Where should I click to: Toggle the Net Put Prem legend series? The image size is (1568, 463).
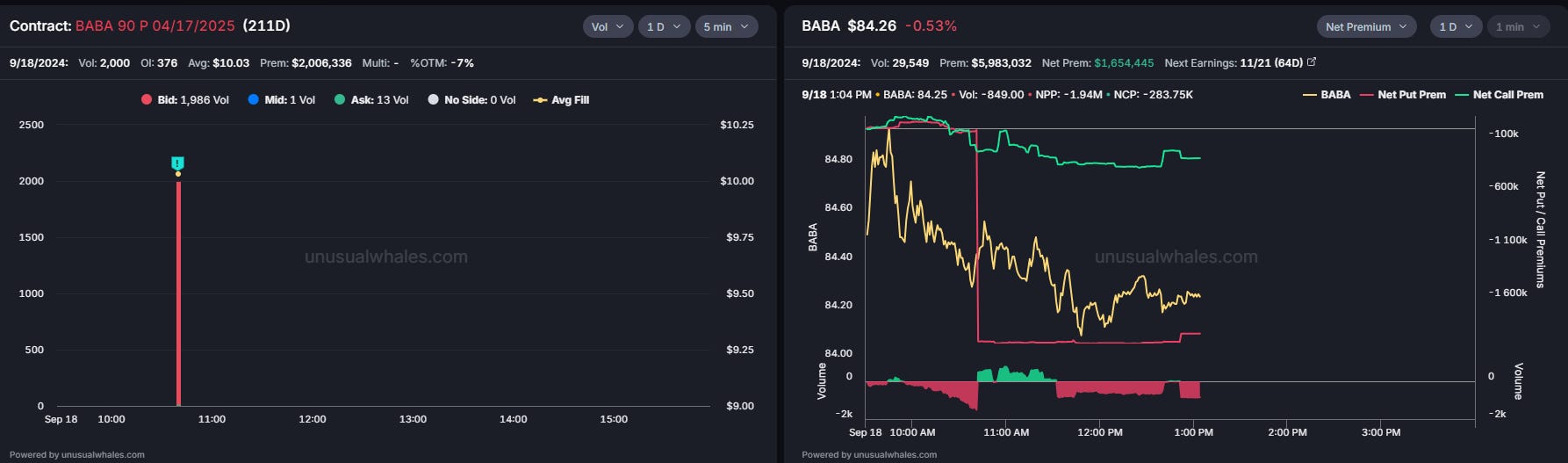coord(1403,95)
